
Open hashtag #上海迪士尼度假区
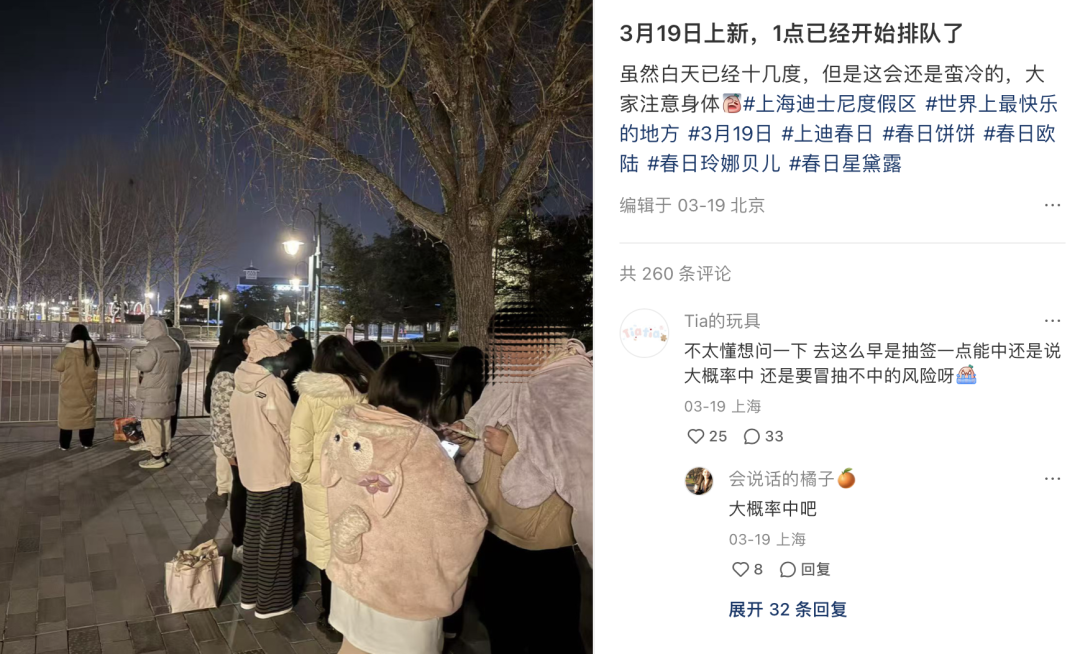point(830,104)
